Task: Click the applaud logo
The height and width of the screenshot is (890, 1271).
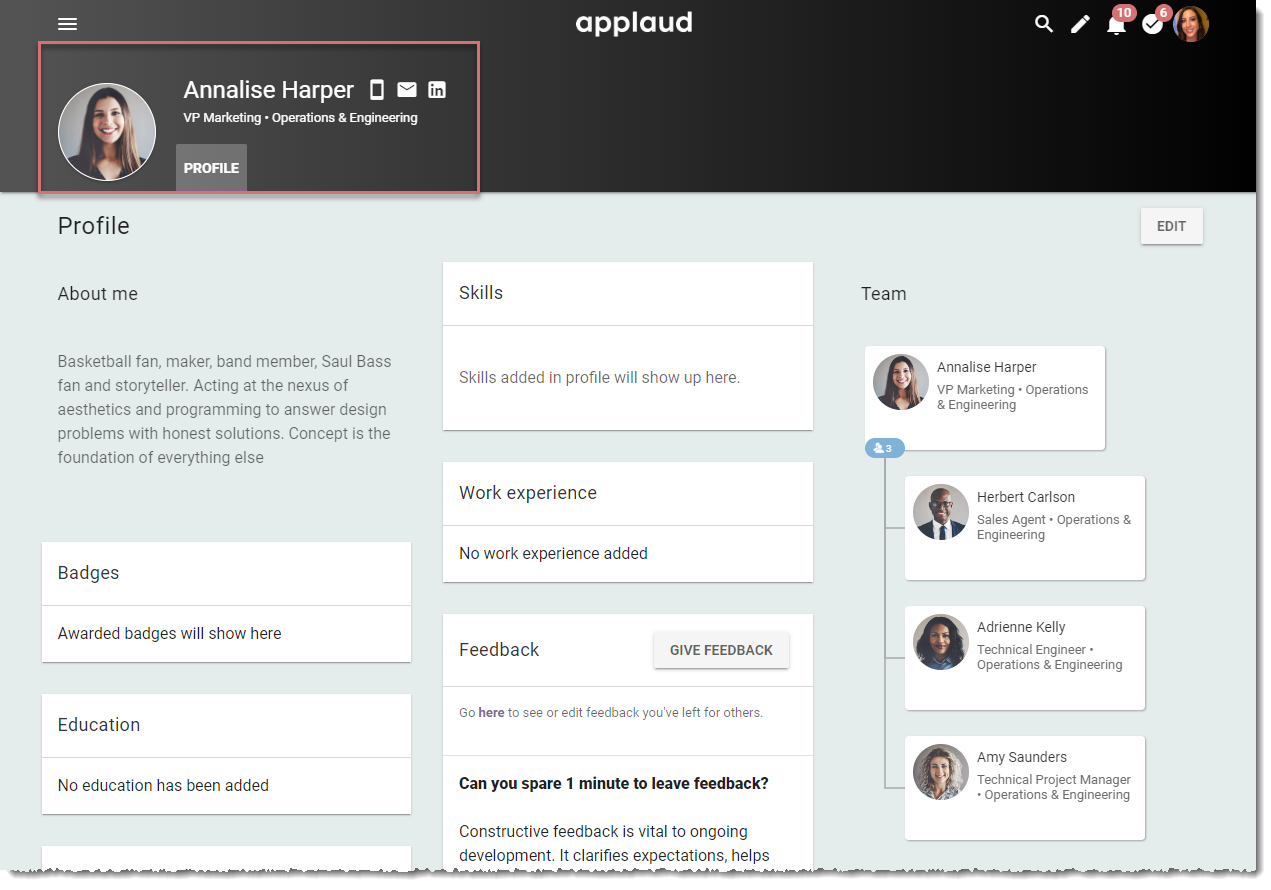Action: pos(634,23)
